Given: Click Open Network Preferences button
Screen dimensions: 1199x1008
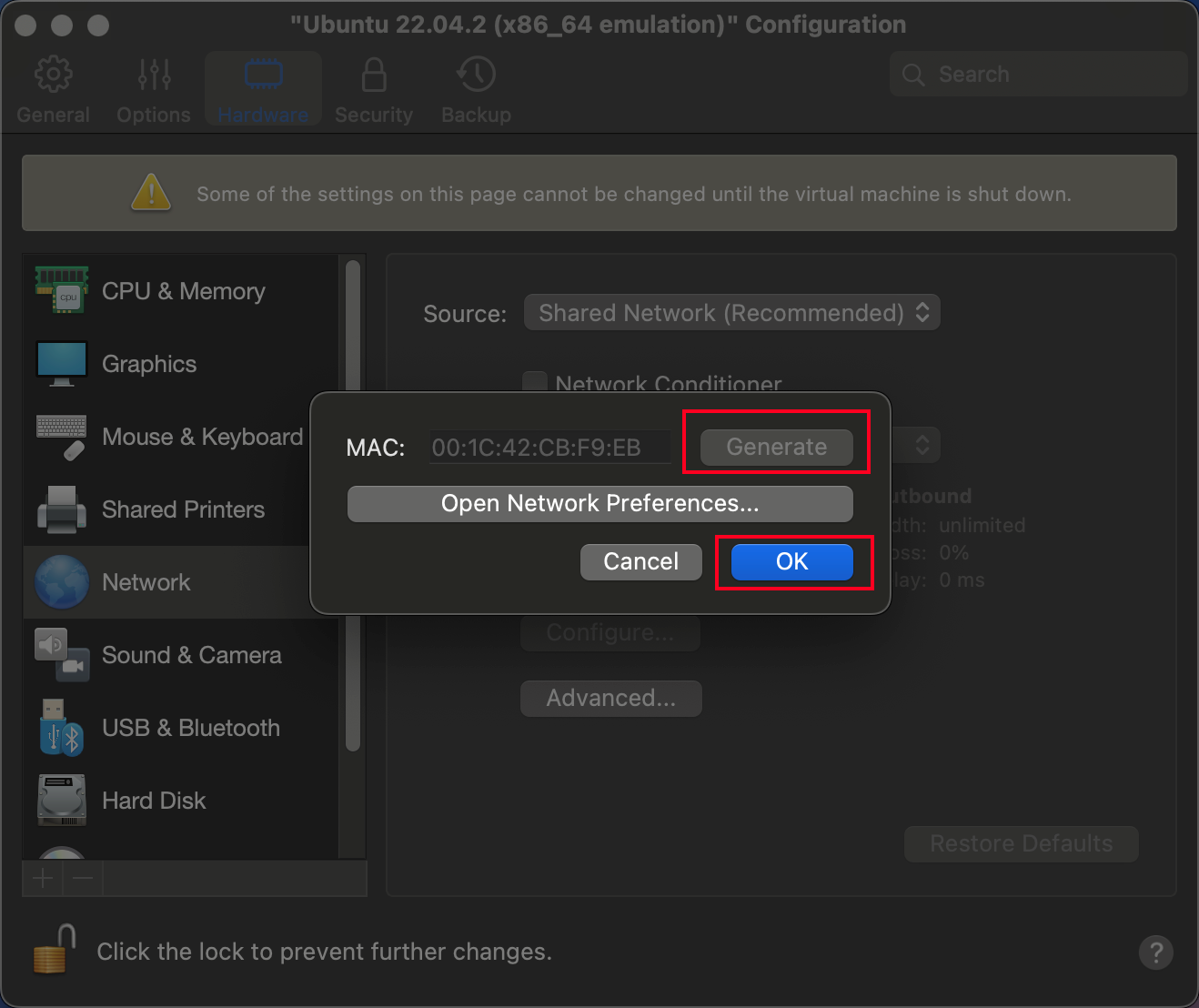Looking at the screenshot, I should tap(600, 503).
